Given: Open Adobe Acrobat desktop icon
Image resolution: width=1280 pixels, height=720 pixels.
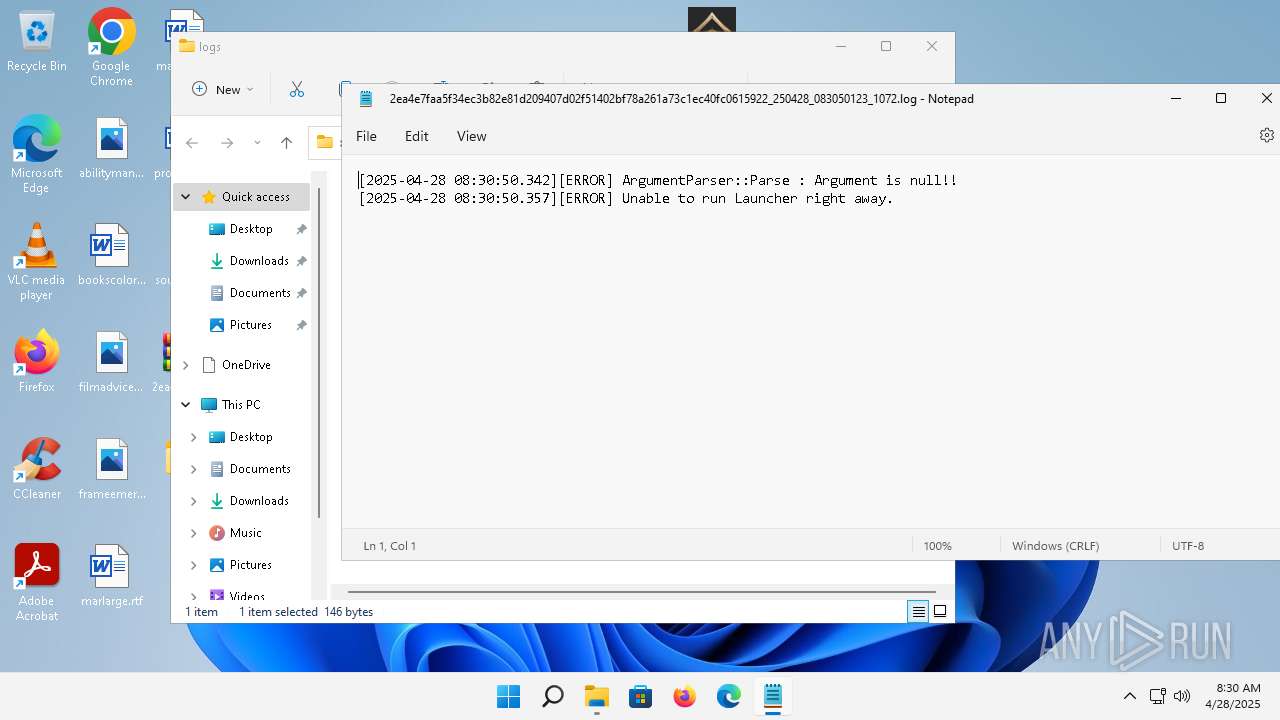Looking at the screenshot, I should [36, 583].
